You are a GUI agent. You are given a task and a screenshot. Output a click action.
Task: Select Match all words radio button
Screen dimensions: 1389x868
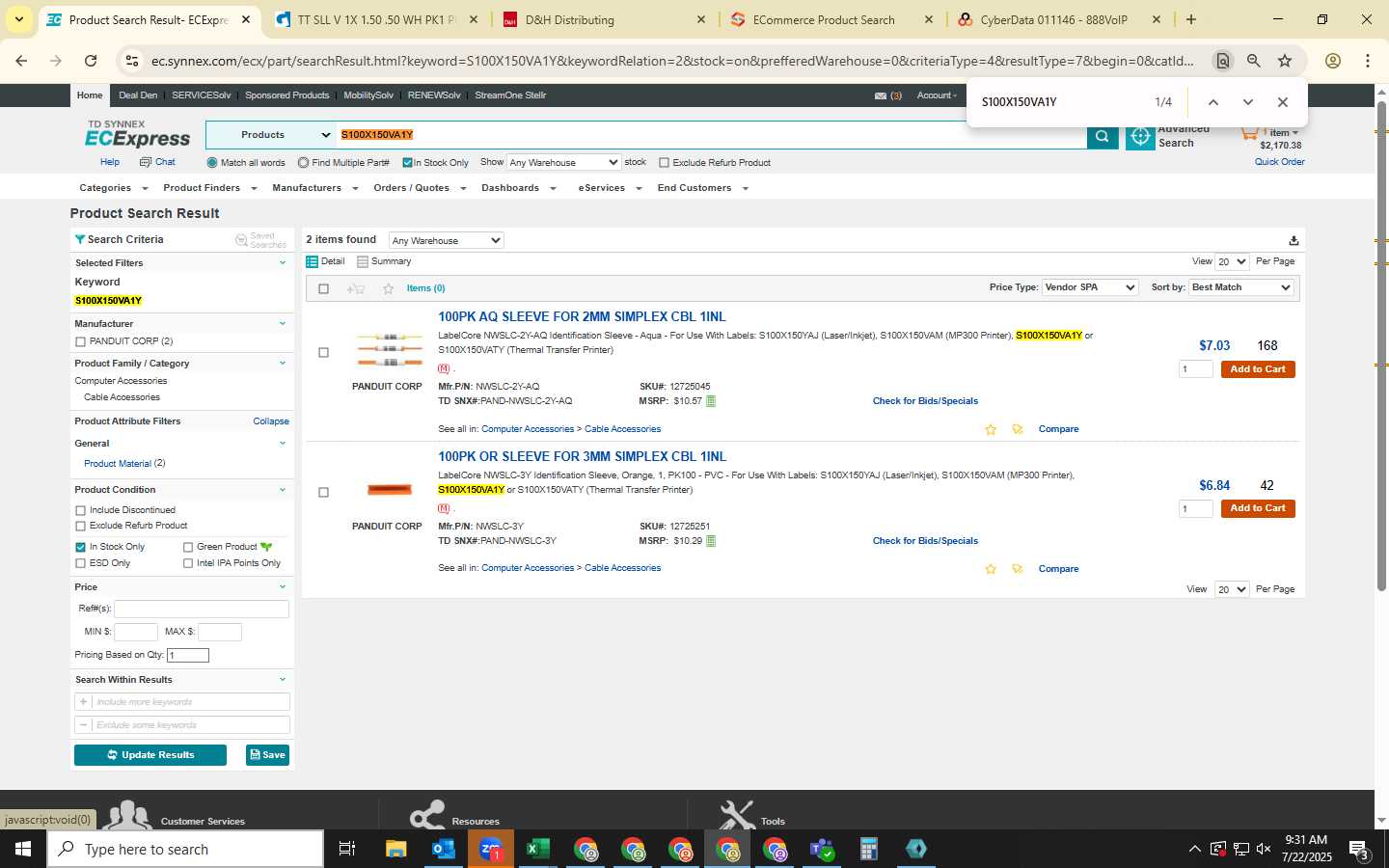click(212, 163)
